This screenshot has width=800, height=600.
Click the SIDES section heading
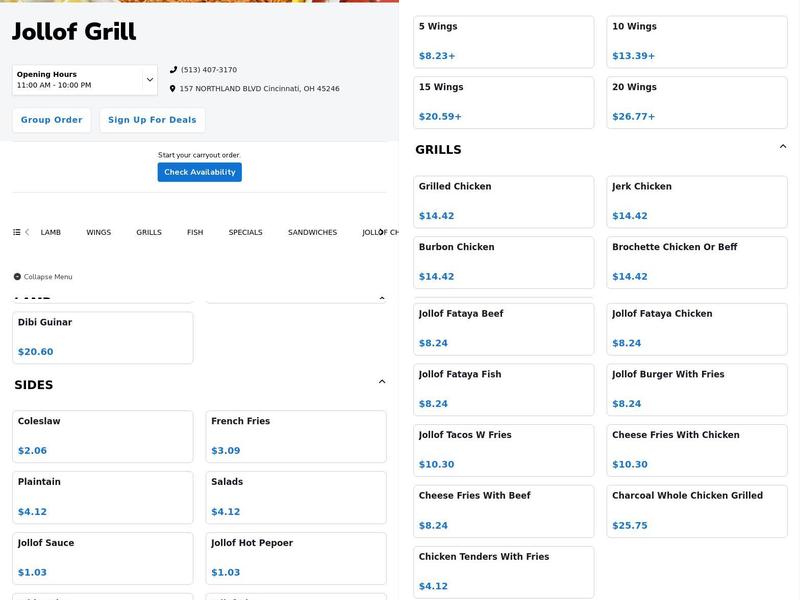(34, 385)
